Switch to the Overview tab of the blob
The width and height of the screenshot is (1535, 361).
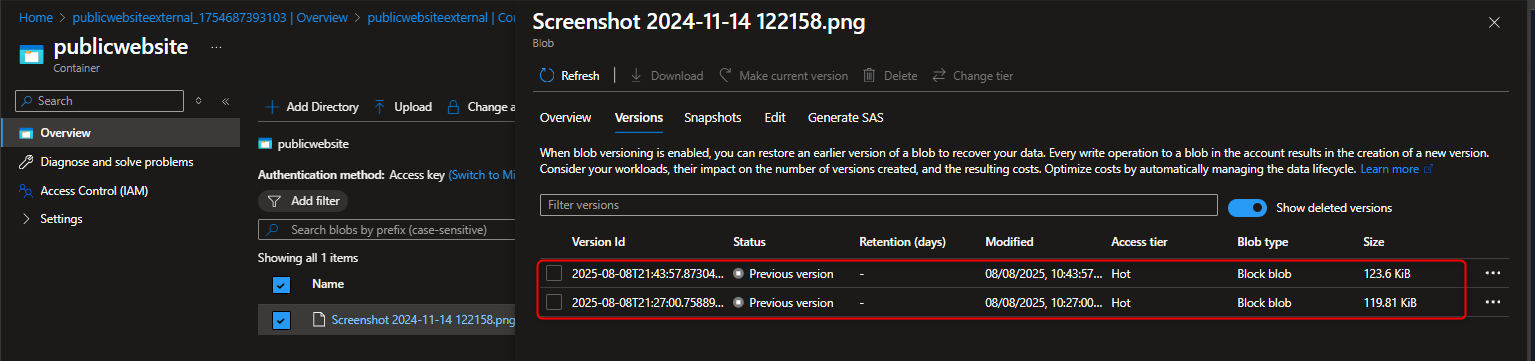[x=566, y=118]
